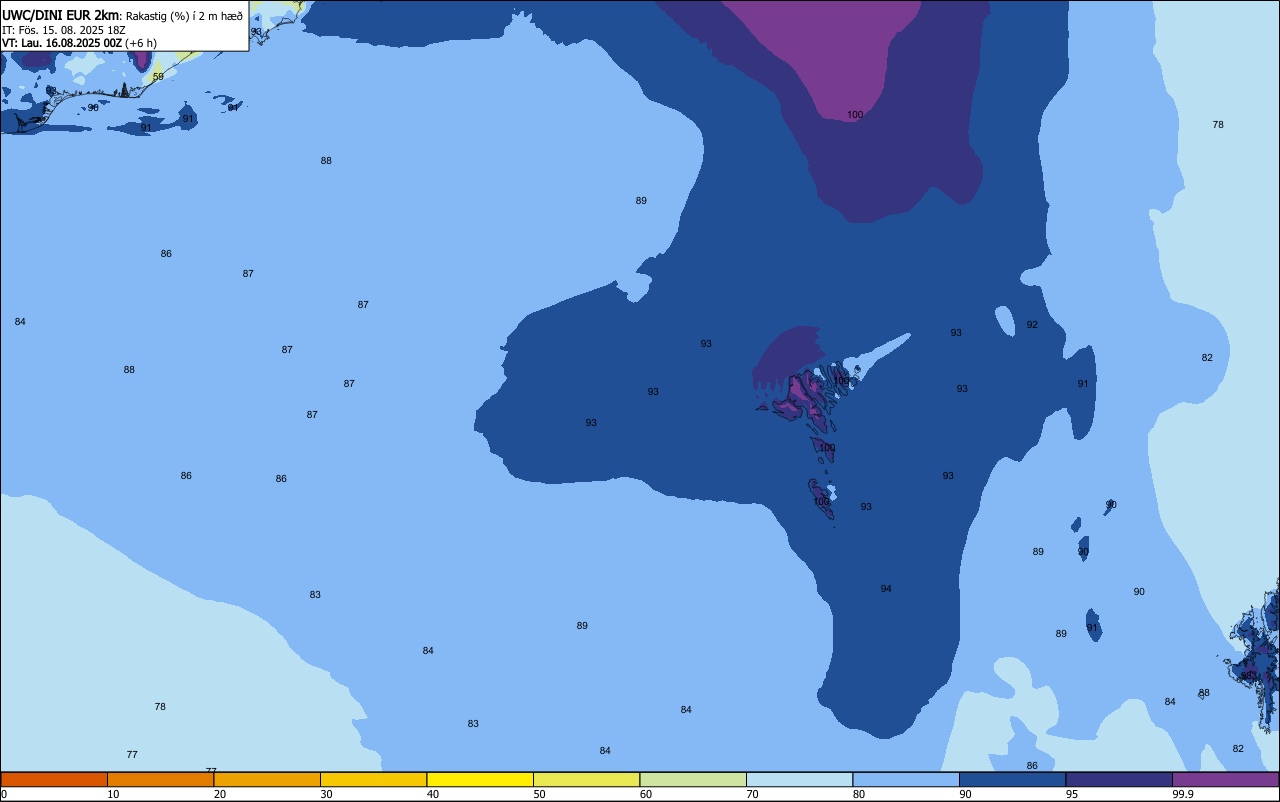Click the '59' humidity value on the map
Image resolution: width=1280 pixels, height=802 pixels.
tap(158, 77)
